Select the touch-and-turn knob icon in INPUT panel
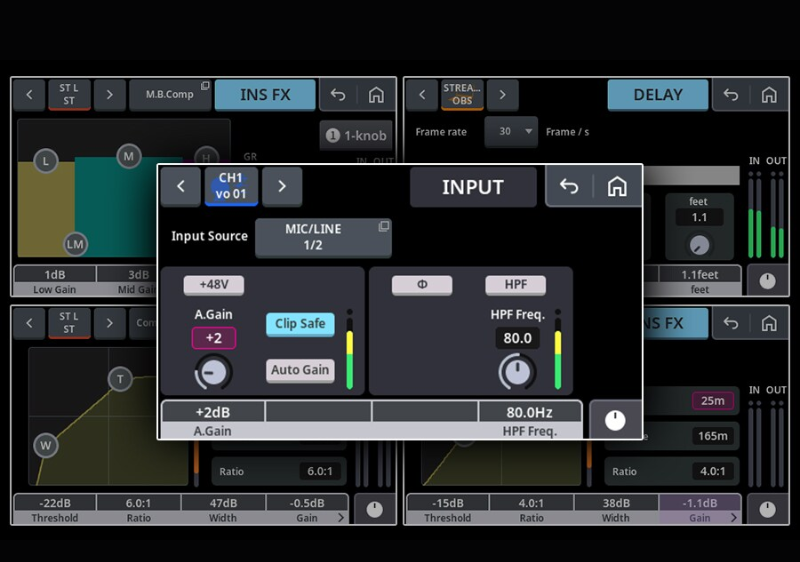The width and height of the screenshot is (800, 562). click(615, 420)
